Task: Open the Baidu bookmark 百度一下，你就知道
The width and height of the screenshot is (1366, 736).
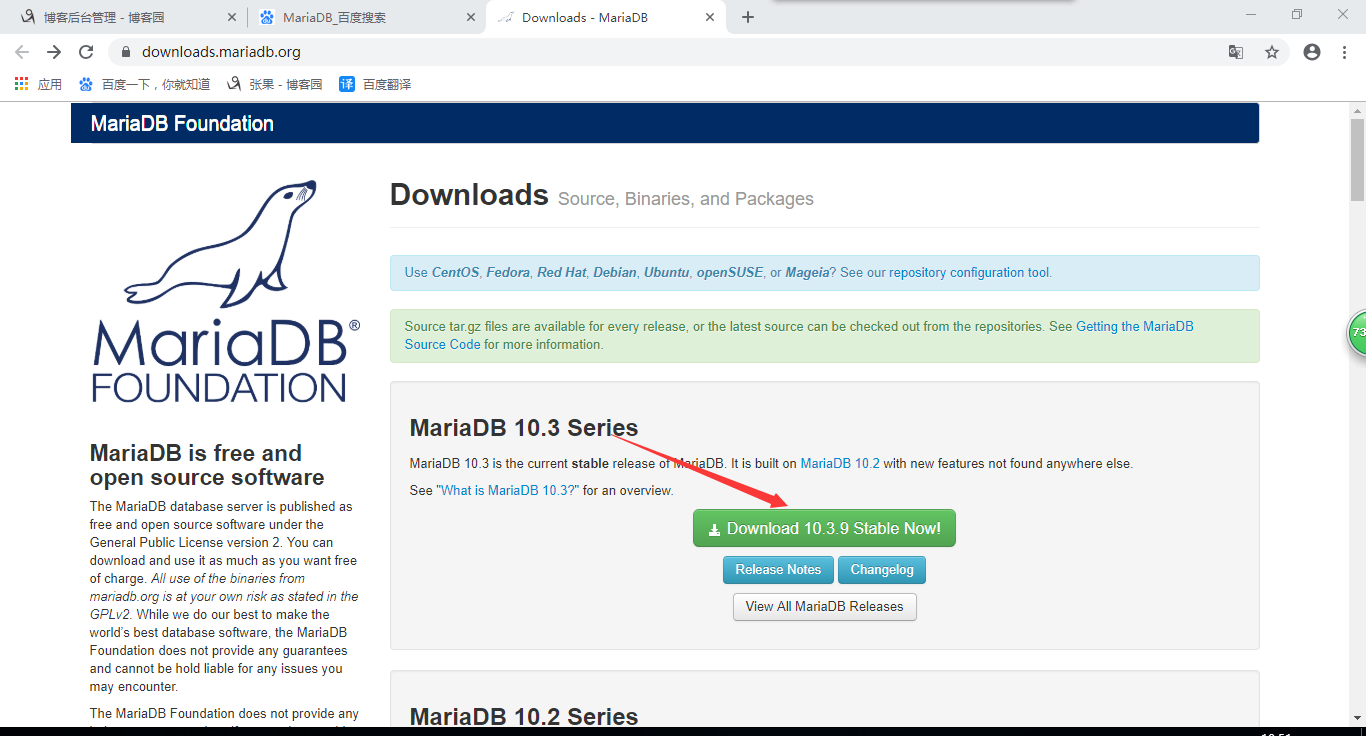Action: pyautogui.click(x=145, y=84)
